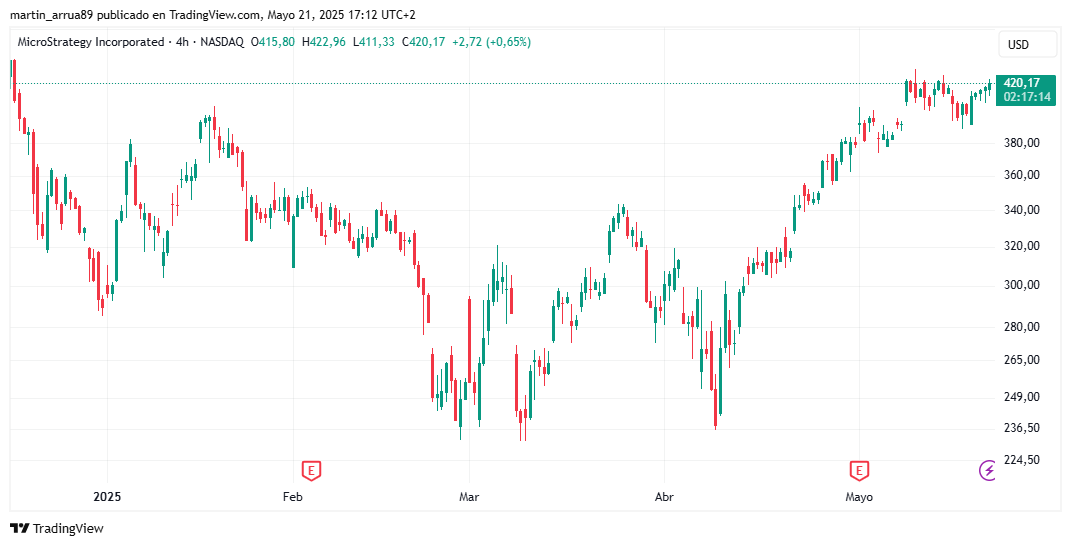The height and width of the screenshot is (546, 1071).
Task: Click the Mayo label on time axis
Action: [x=859, y=497]
